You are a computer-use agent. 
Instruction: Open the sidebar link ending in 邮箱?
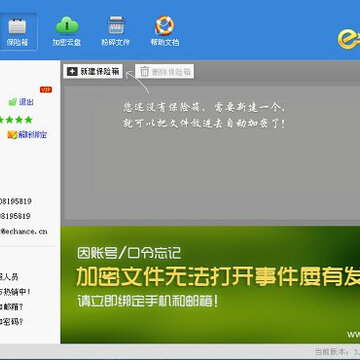pyautogui.click(x=12, y=307)
